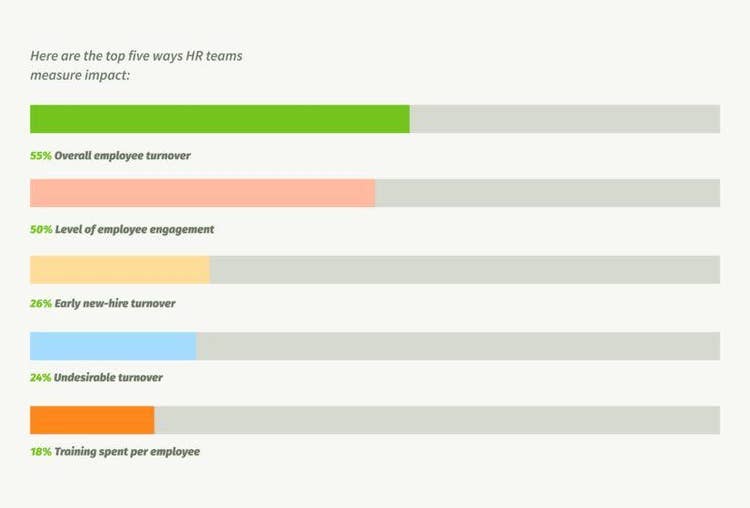Click the light blue Undesirable turnover bar
The height and width of the screenshot is (508, 750).
(113, 346)
